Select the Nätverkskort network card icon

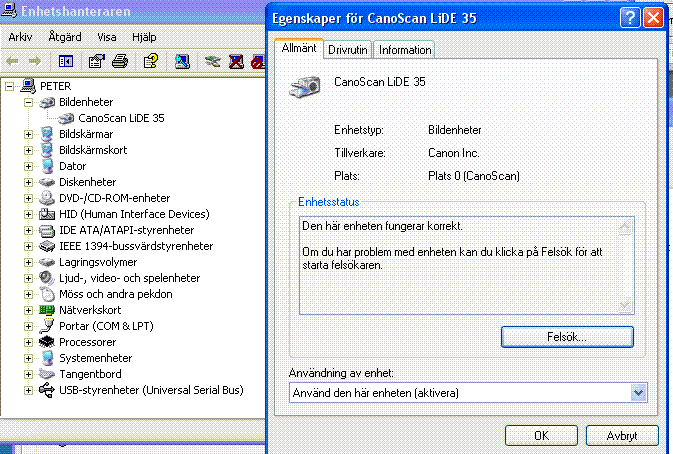click(x=47, y=310)
